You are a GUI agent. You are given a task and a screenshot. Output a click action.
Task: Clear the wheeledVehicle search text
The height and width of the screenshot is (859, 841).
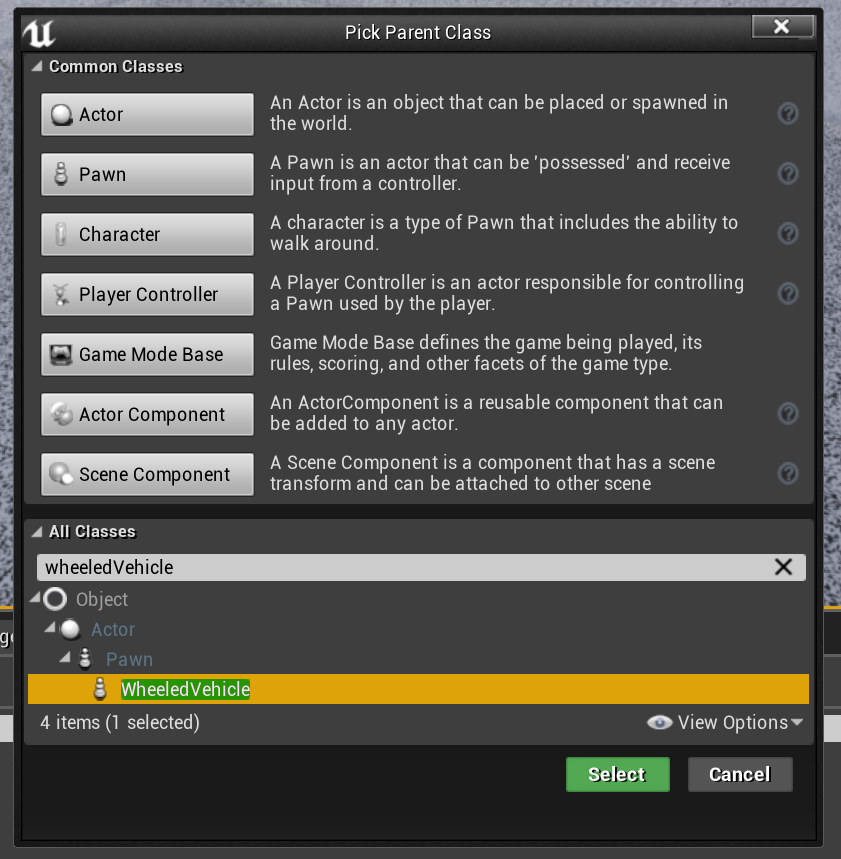(x=783, y=567)
